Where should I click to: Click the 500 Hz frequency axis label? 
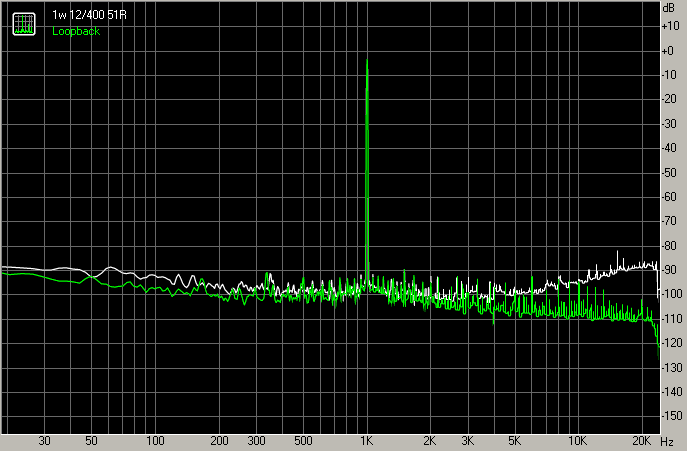[x=303, y=441]
